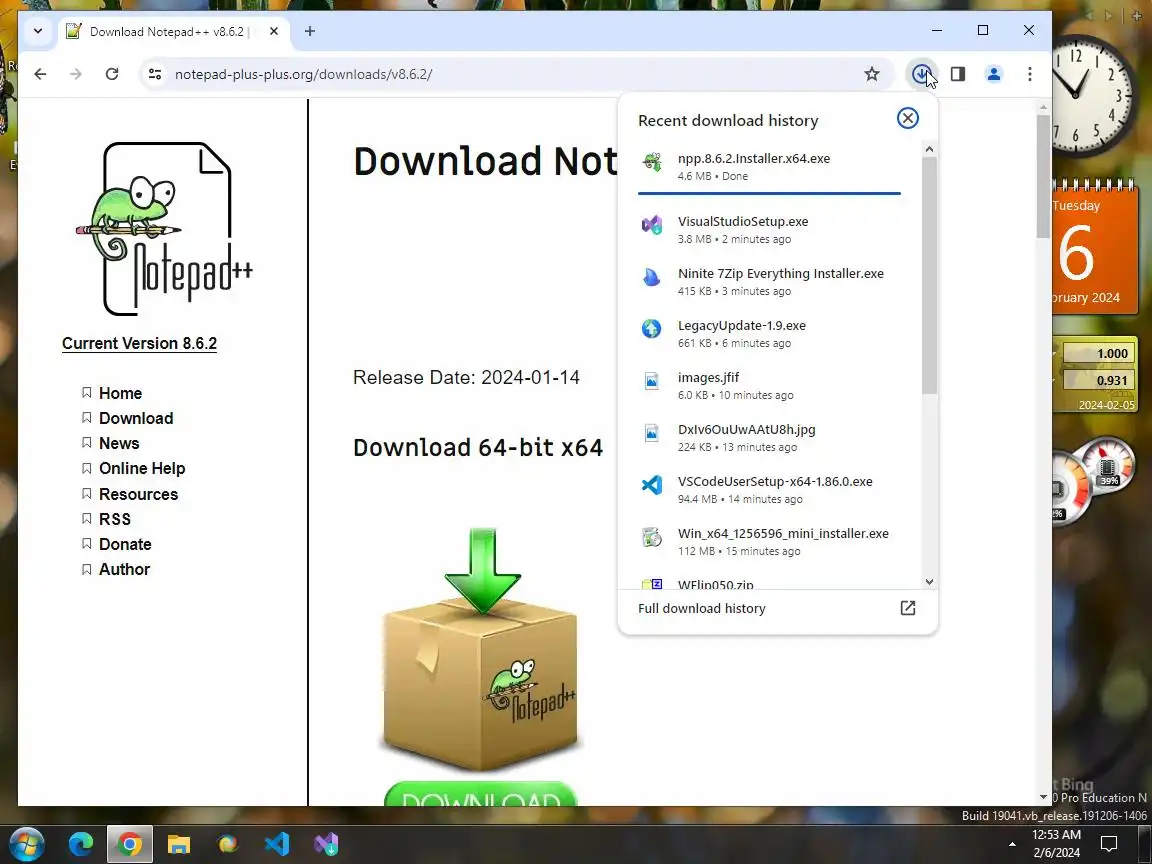Screen dimensions: 1152x864
Task: Click the Chrome downloads toolbar icon
Action: (x=921, y=73)
